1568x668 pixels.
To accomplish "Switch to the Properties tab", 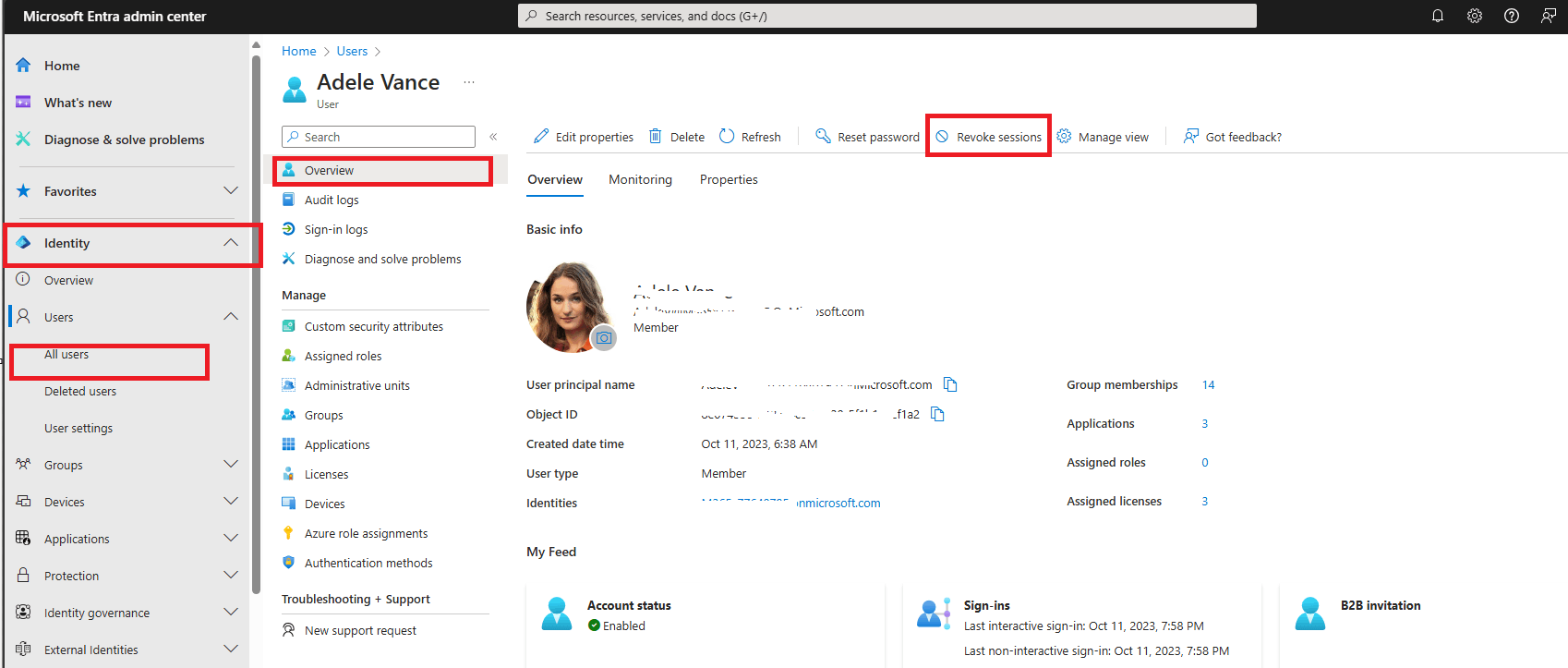I will click(x=729, y=179).
